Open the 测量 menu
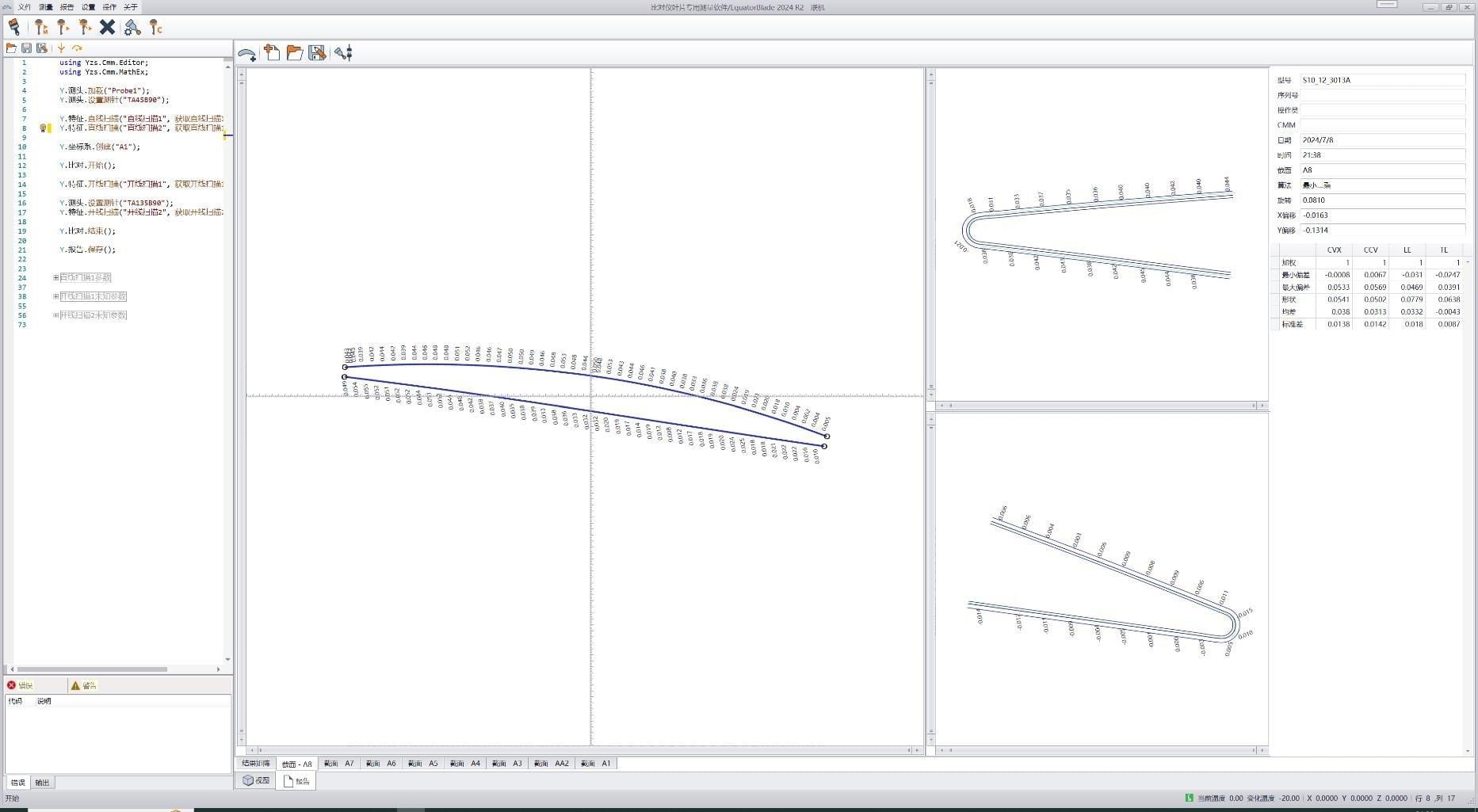Image resolution: width=1478 pixels, height=812 pixels. pyautogui.click(x=46, y=7)
